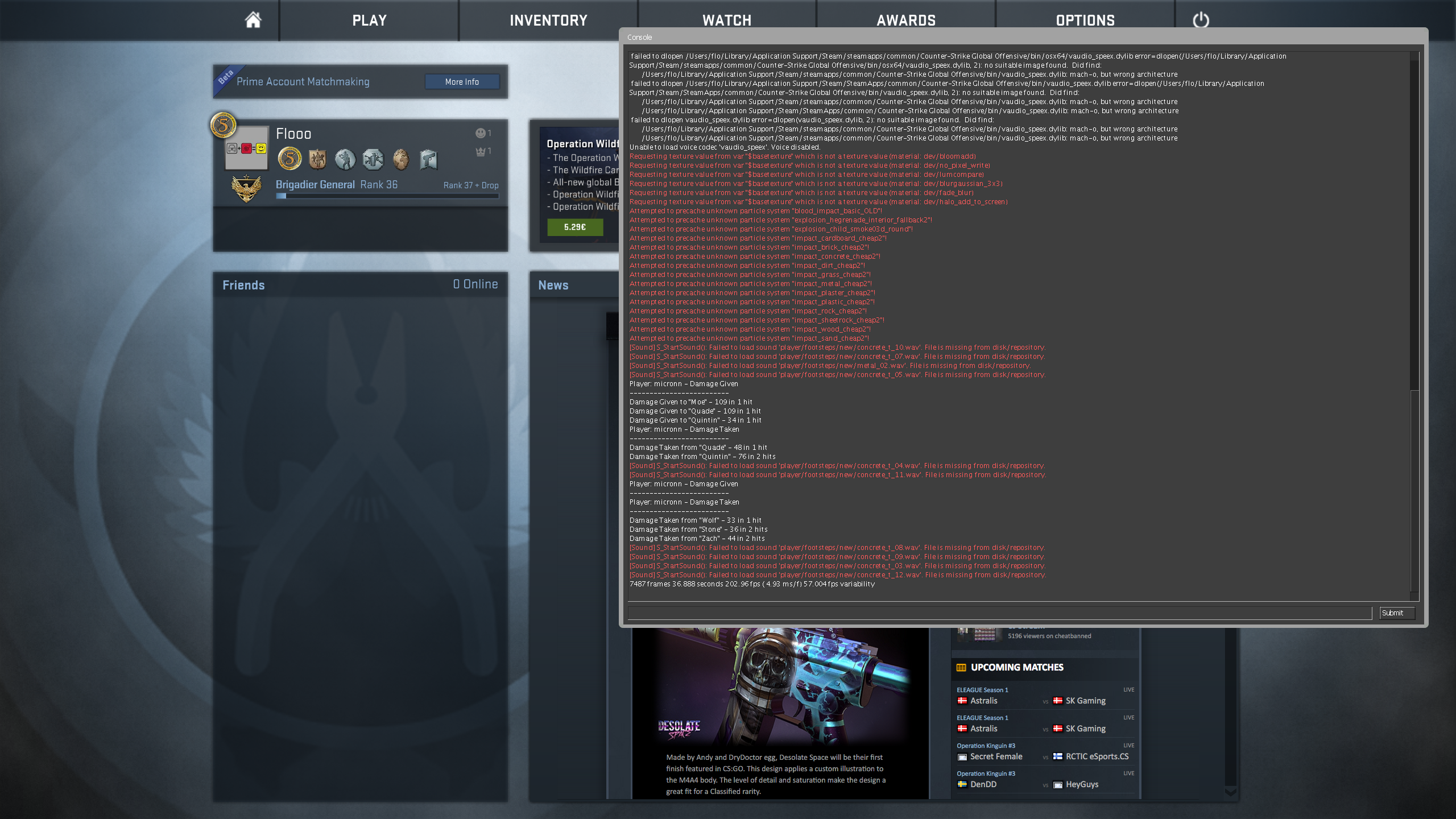Open the OPTIONS menu
This screenshot has width=1456, height=819.
coord(1085,20)
